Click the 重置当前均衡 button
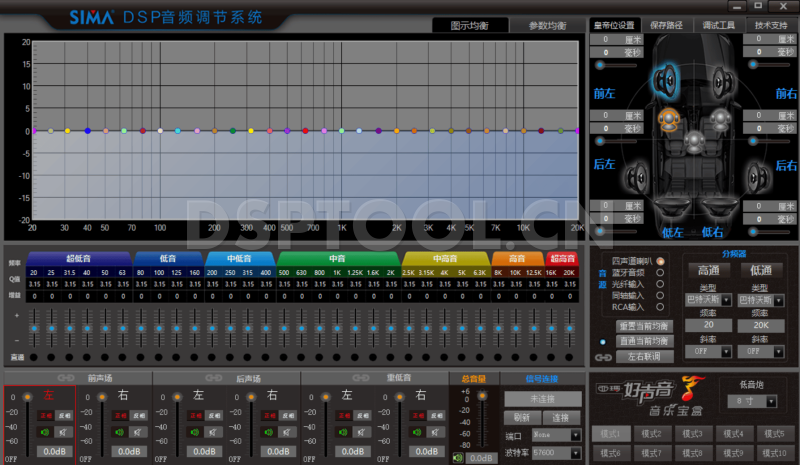Image resolution: width=800 pixels, height=465 pixels. click(645, 326)
